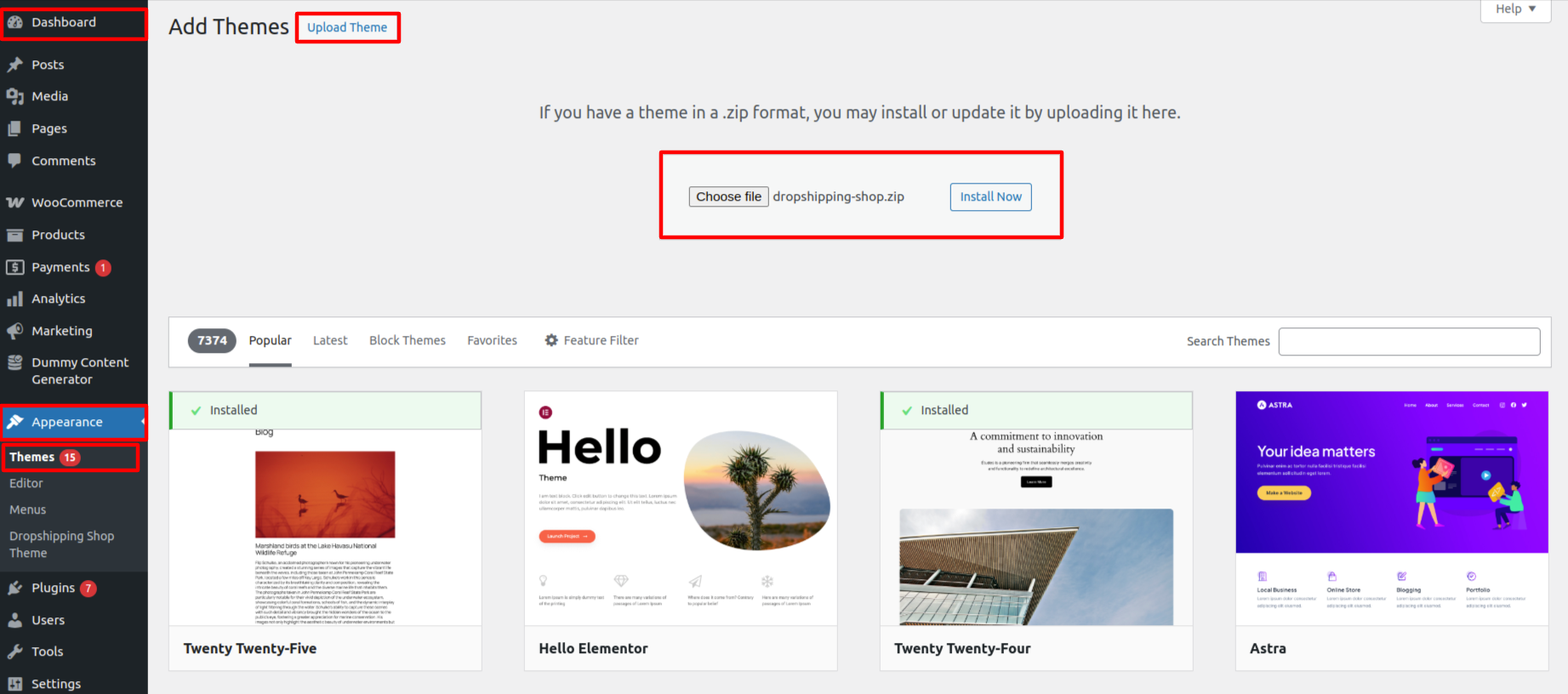Click the Posts pushpin icon
Image resolution: width=1568 pixels, height=694 pixels.
14,65
